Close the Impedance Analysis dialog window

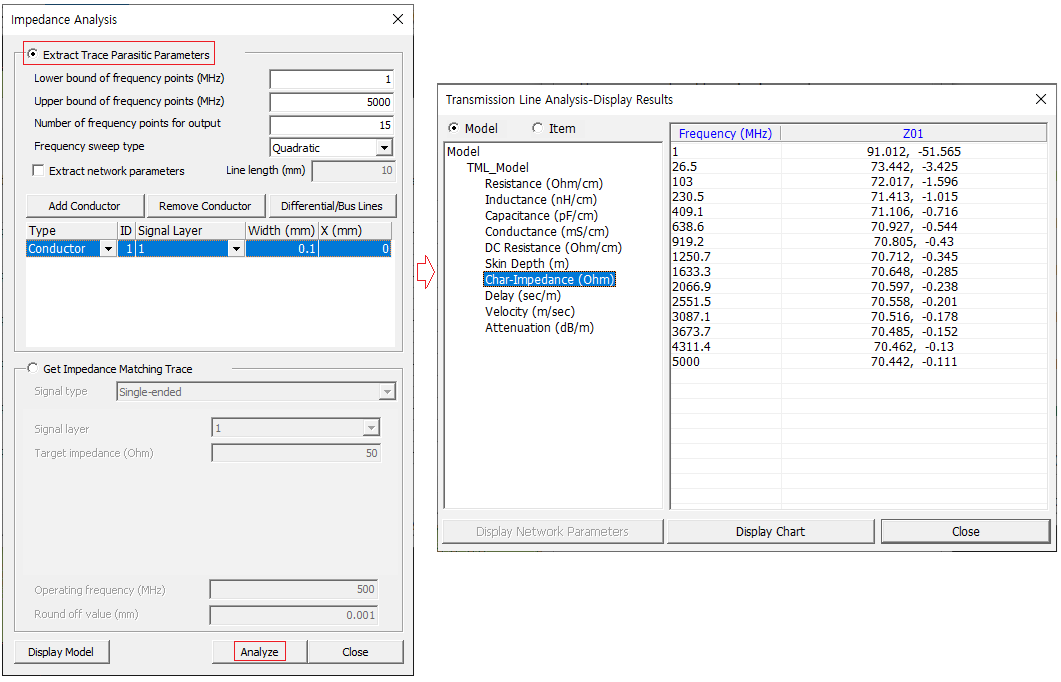coord(398,19)
